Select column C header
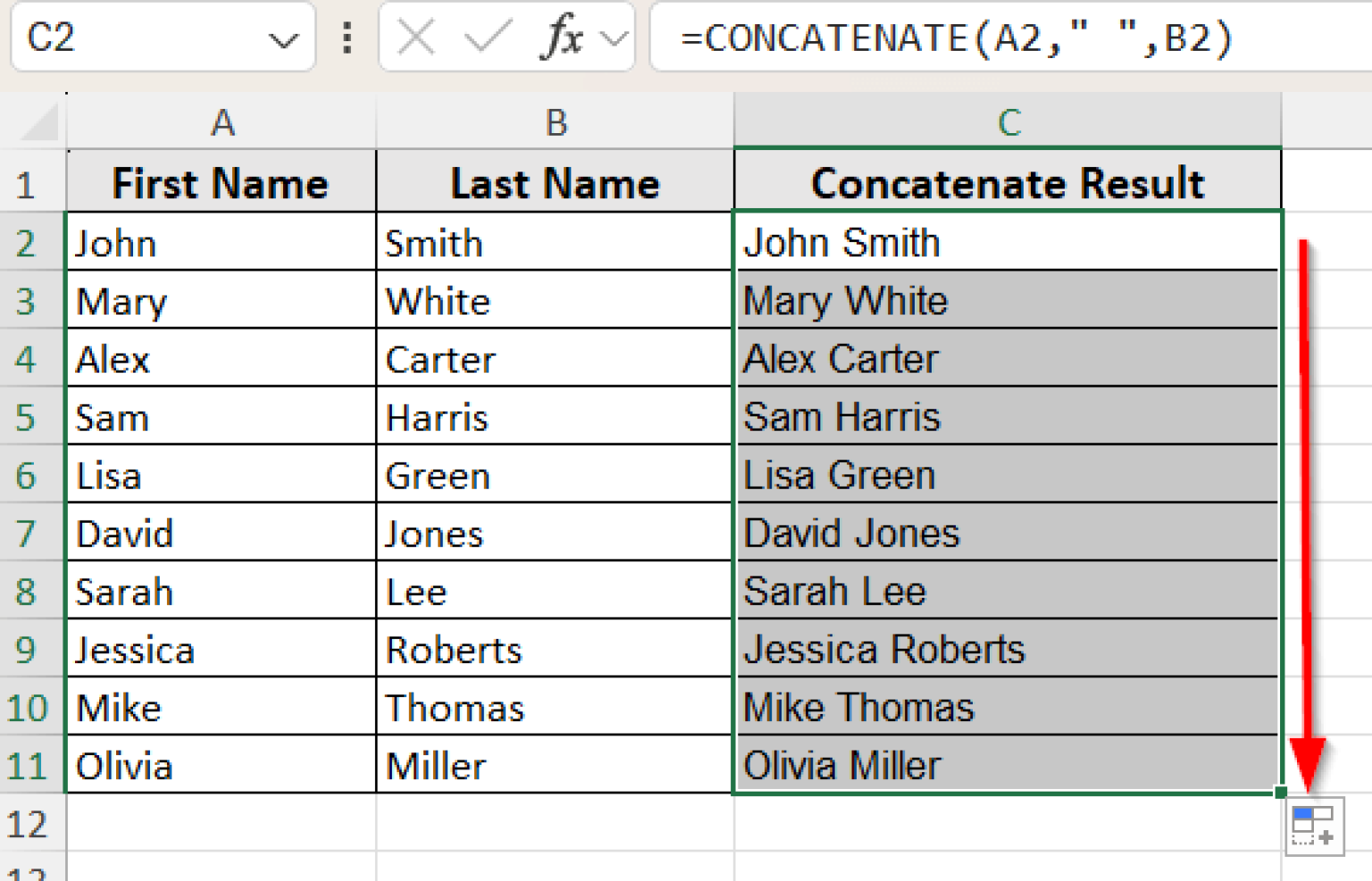Viewport: 1372px width, 881px height. click(1008, 122)
